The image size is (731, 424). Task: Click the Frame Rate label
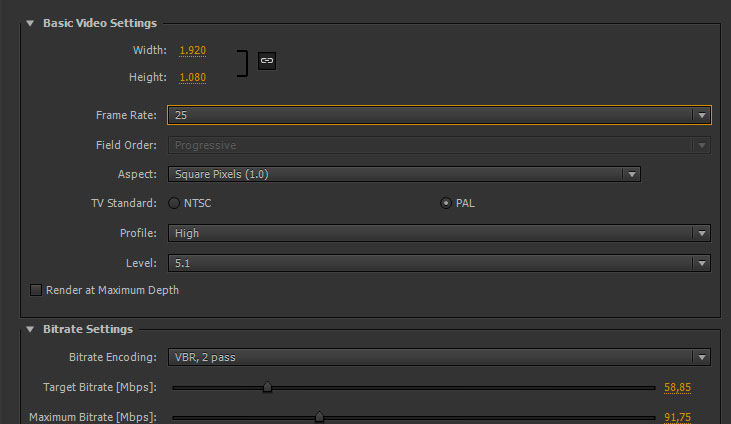[126, 115]
